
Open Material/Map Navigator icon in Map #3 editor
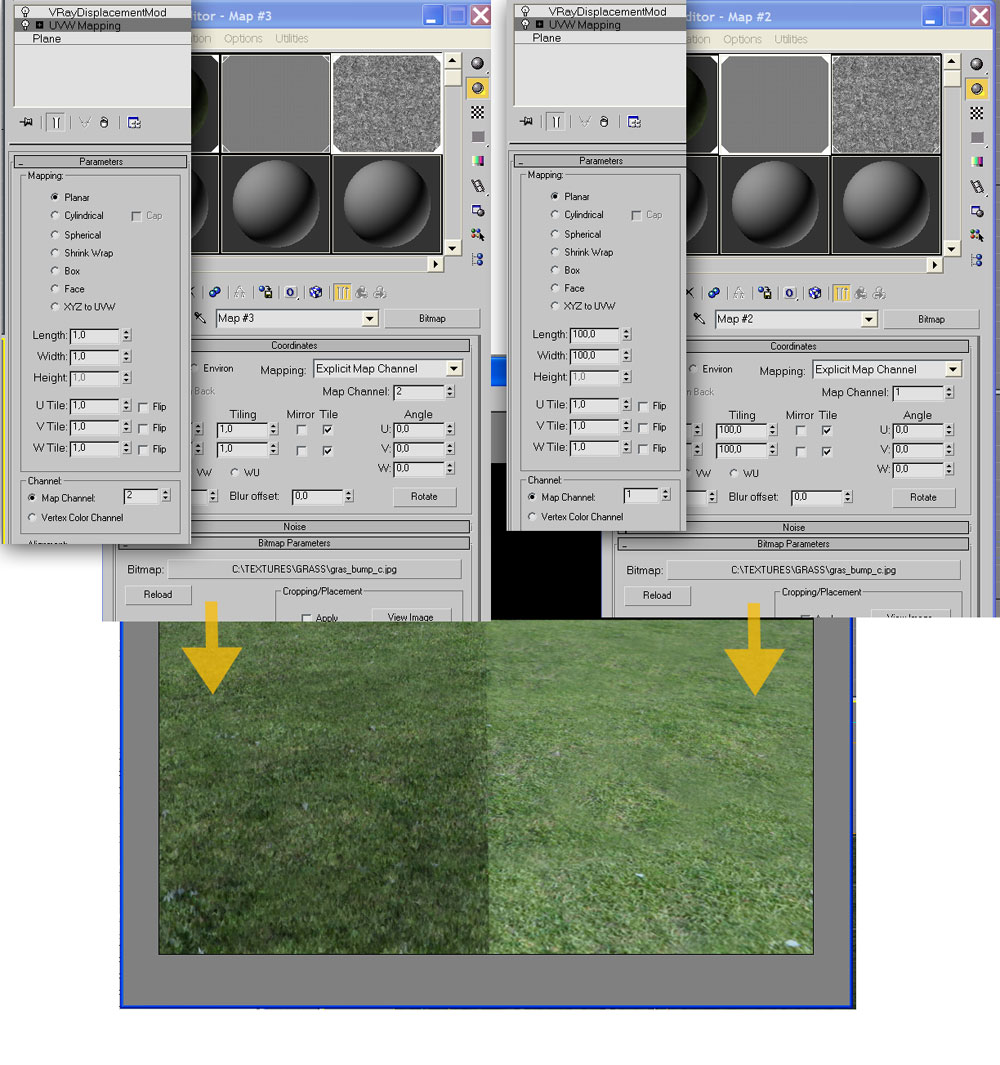(478, 259)
